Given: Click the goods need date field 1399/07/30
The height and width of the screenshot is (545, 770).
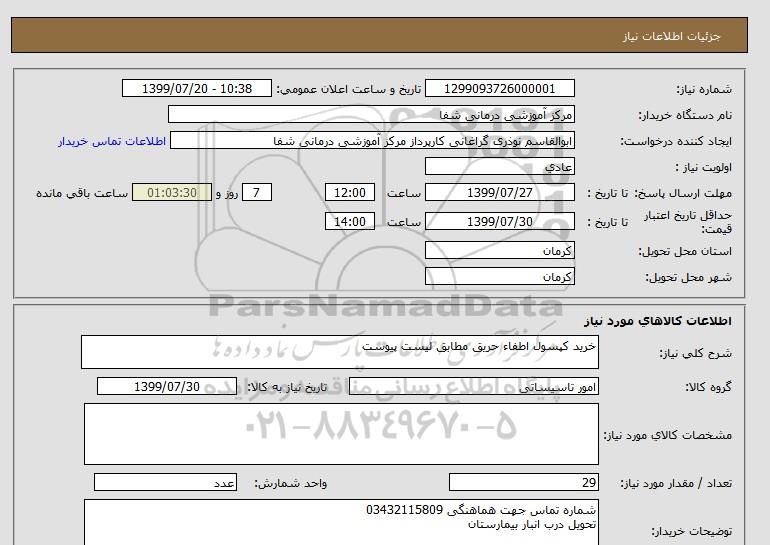Looking at the screenshot, I should (x=167, y=386).
